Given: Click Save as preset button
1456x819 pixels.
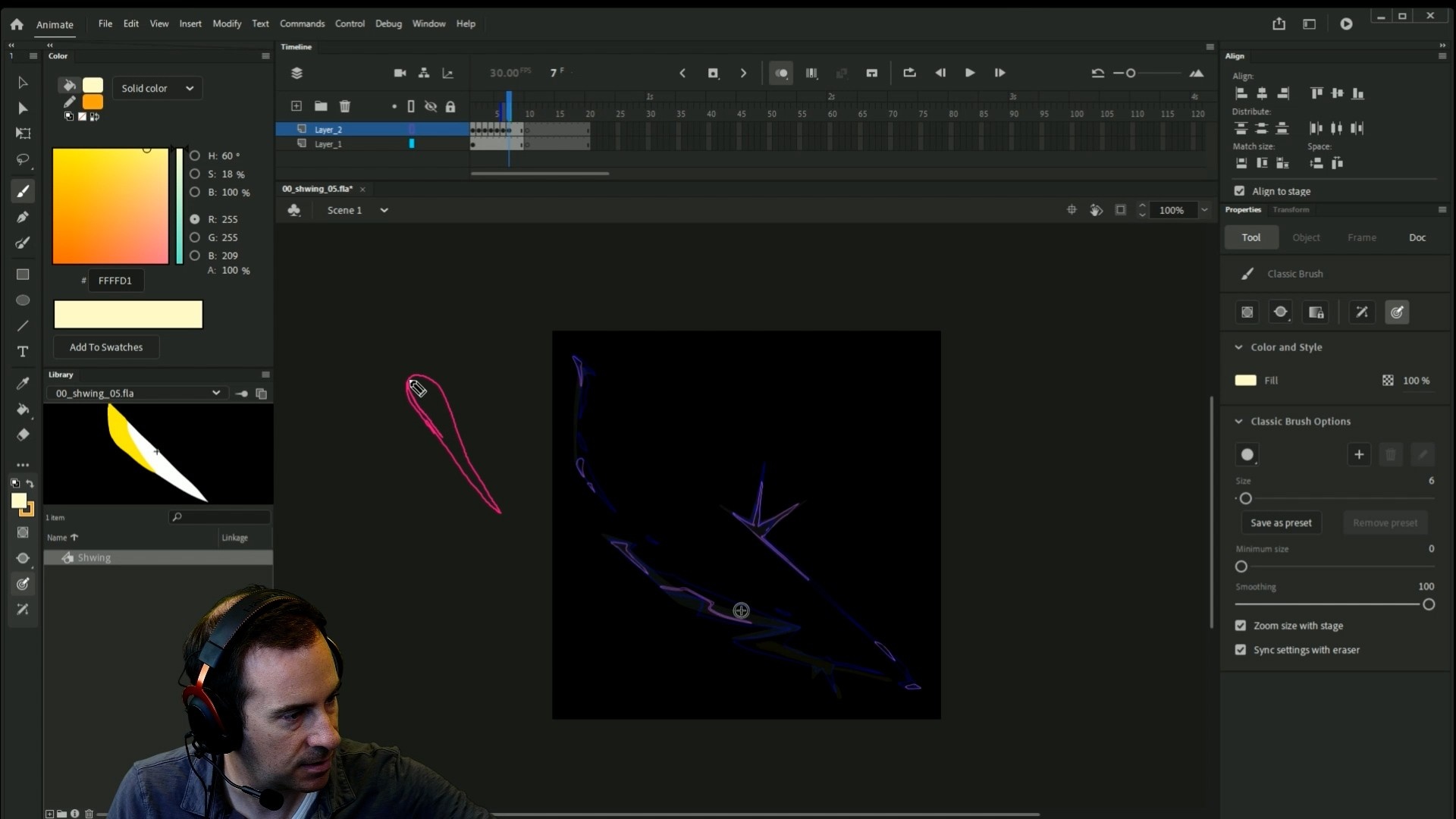Looking at the screenshot, I should (1280, 522).
